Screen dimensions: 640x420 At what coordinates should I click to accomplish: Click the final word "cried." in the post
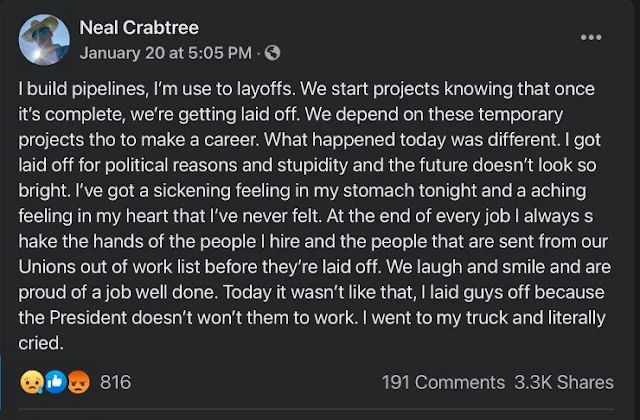click(x=43, y=341)
